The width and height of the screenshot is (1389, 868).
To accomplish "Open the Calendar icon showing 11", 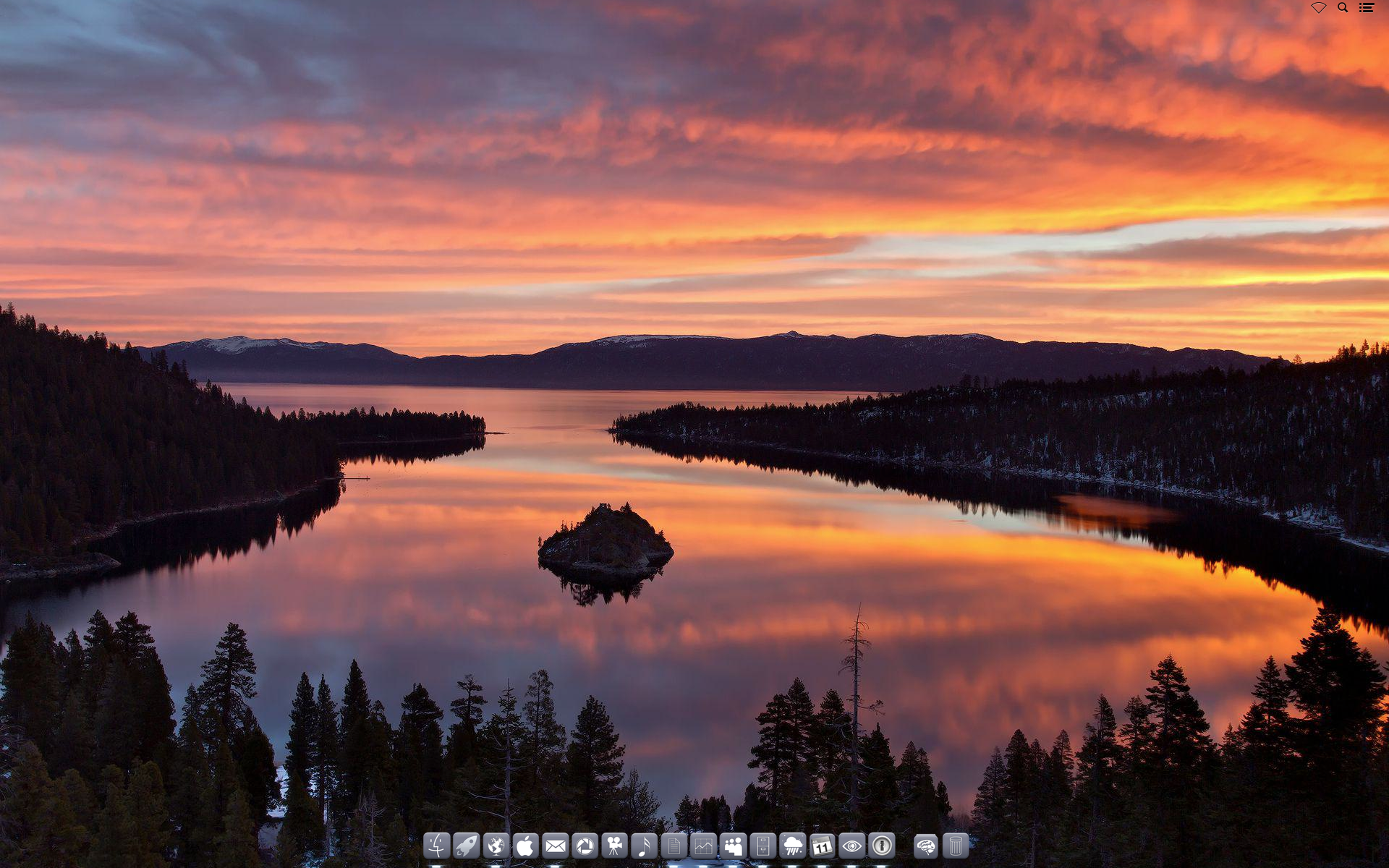I will pyautogui.click(x=822, y=845).
